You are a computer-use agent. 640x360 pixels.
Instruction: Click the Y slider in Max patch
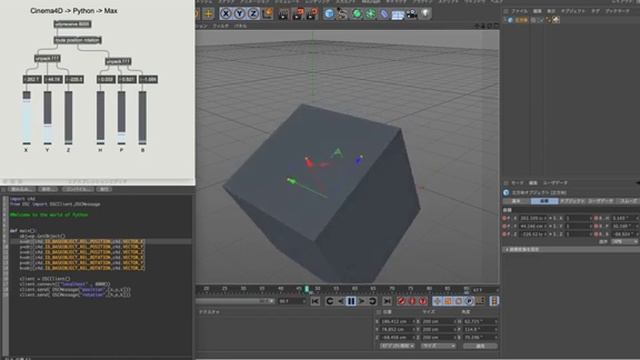[48, 118]
